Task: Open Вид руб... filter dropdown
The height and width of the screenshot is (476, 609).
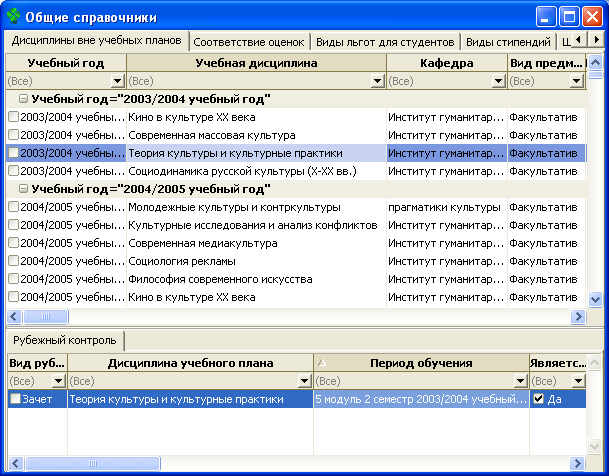Action: pyautogui.click(x=59, y=381)
